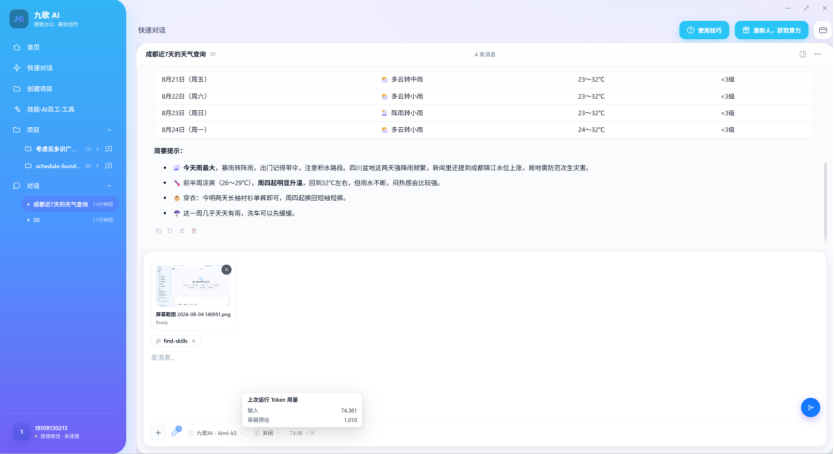The height and width of the screenshot is (454, 834).
Task: Click the 74.4K +1K token counter
Action: [x=302, y=433]
